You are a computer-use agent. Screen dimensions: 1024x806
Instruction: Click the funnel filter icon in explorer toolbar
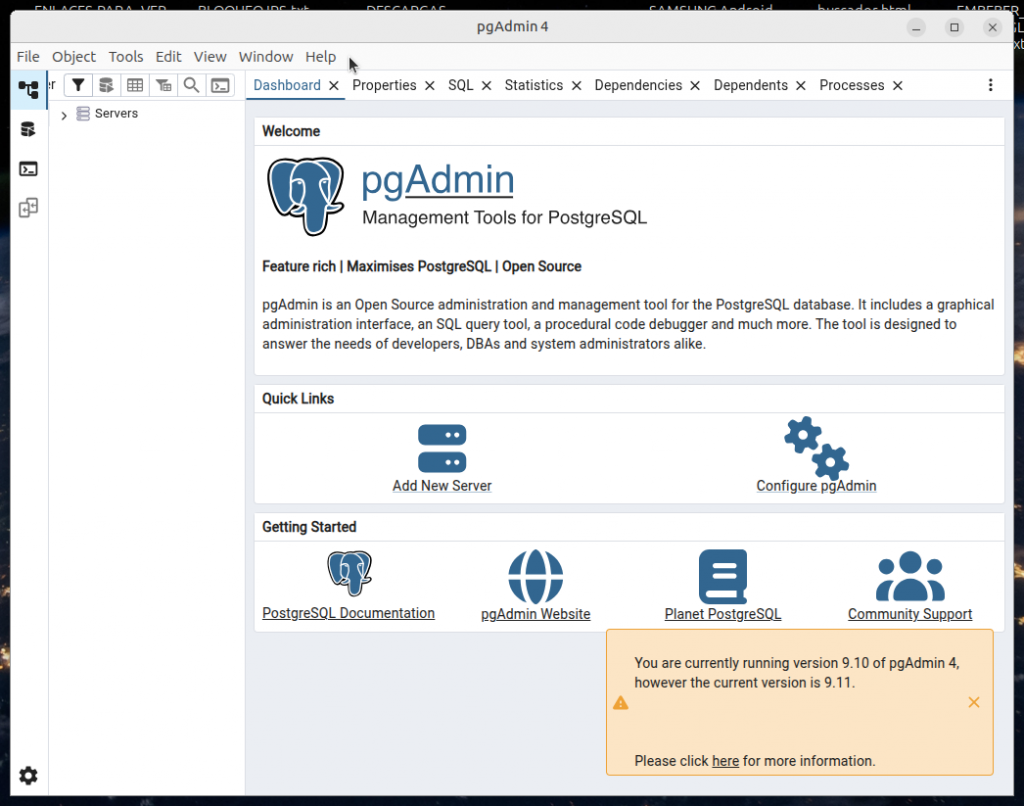(x=77, y=85)
